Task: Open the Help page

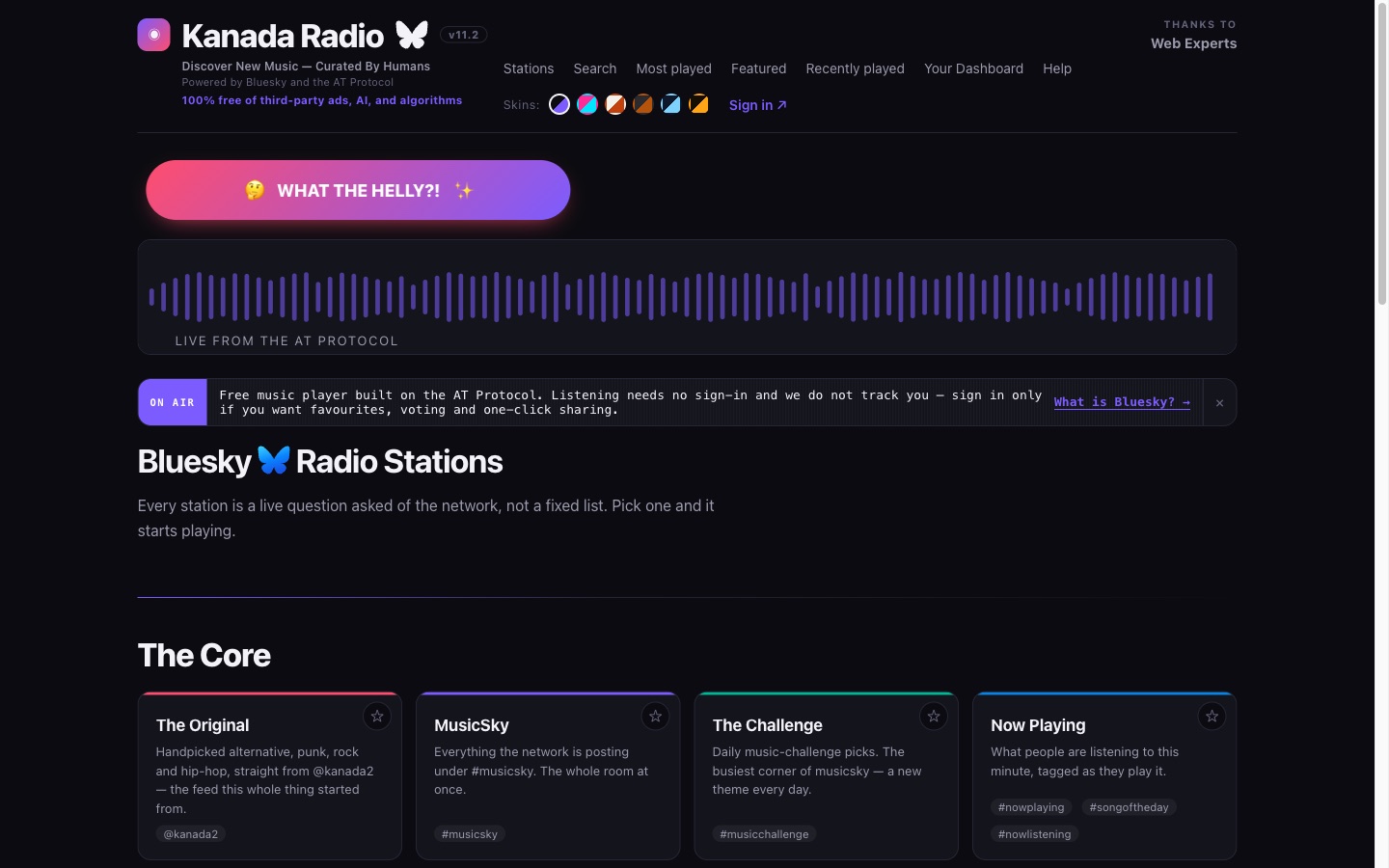Action: point(1057,68)
